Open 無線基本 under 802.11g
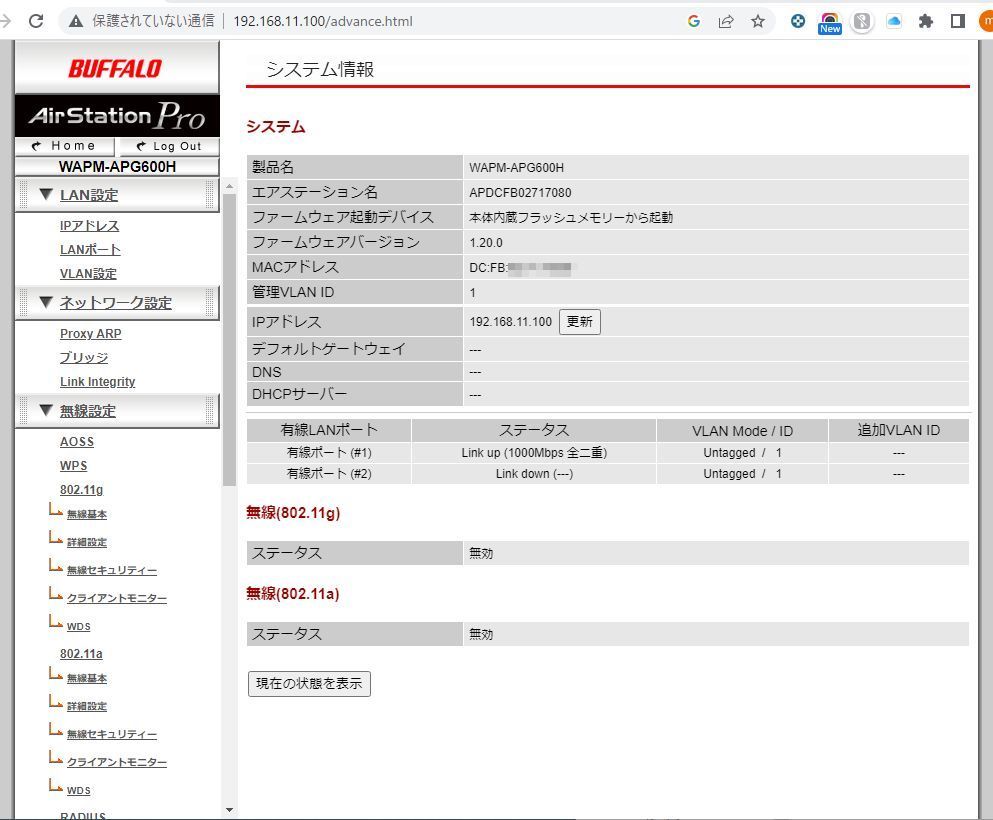This screenshot has height=820, width=993. pyautogui.click(x=87, y=514)
